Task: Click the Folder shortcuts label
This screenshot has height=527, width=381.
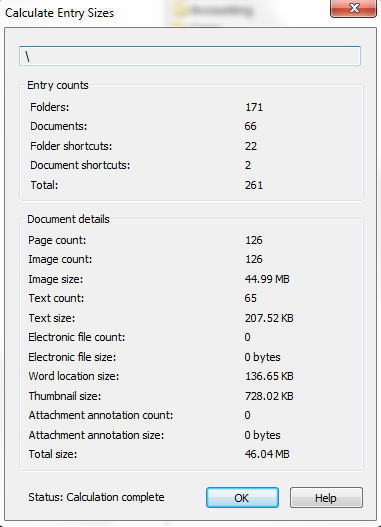Action: [71, 146]
